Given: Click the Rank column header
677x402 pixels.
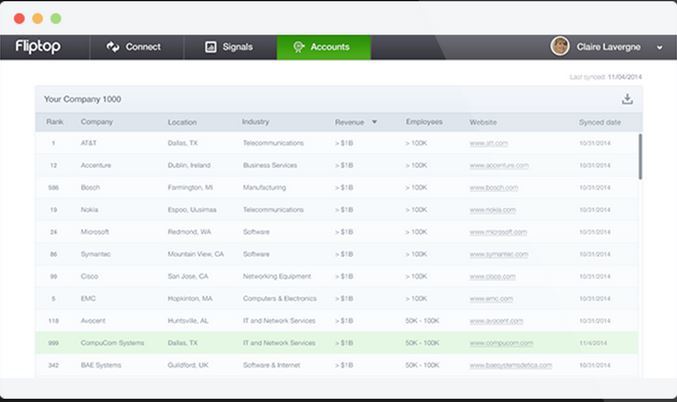Looking at the screenshot, I should tap(55, 122).
